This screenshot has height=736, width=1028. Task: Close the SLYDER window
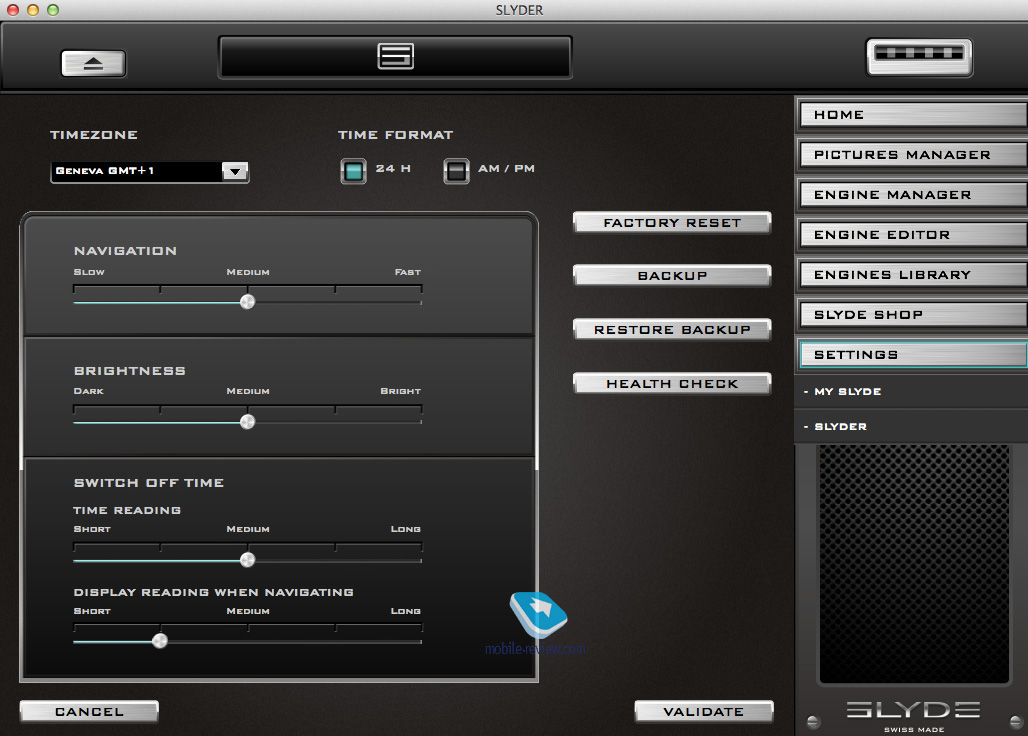12,10
